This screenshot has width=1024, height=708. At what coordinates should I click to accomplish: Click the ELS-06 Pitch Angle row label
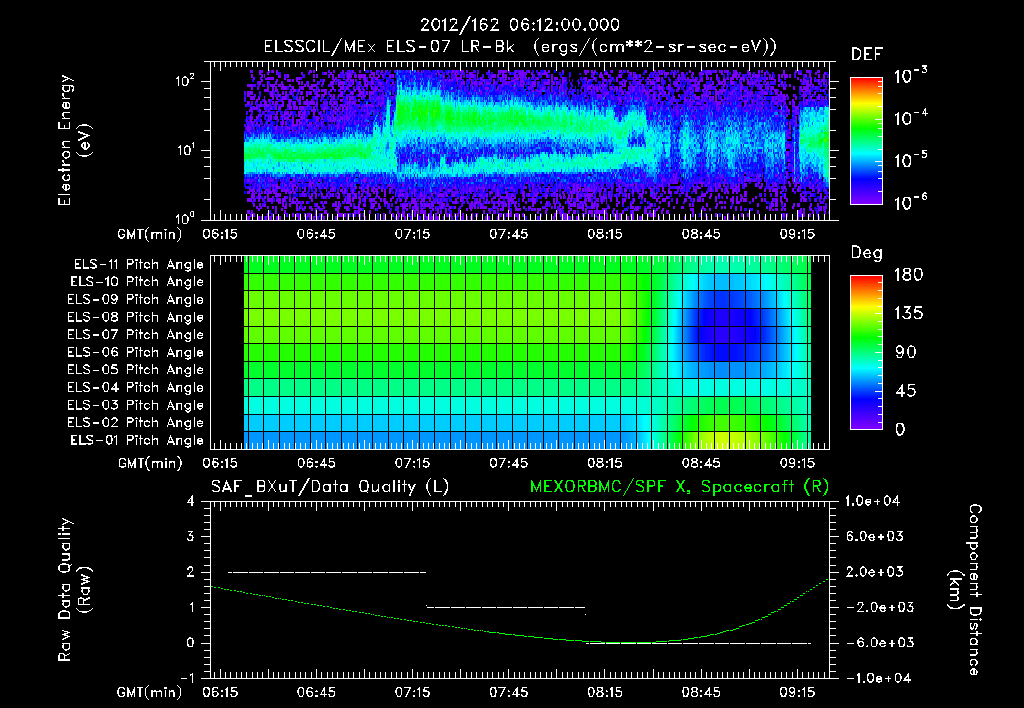(x=136, y=353)
